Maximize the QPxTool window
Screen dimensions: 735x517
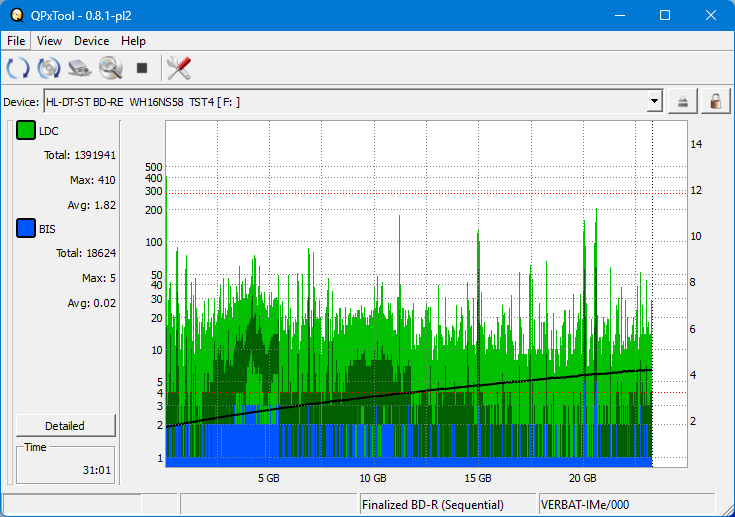[x=665, y=15]
